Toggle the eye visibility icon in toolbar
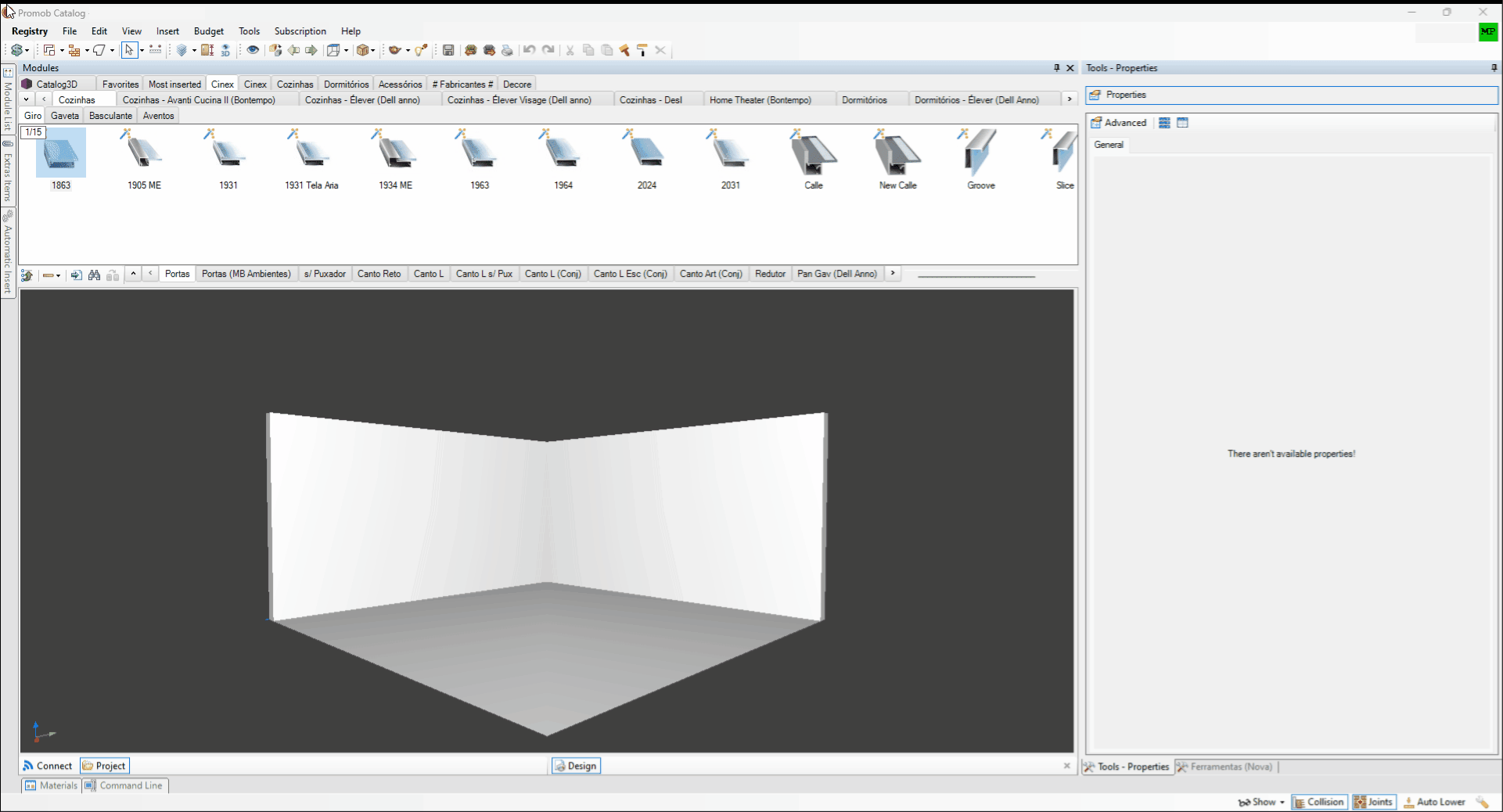The height and width of the screenshot is (812, 1503). 253,50
